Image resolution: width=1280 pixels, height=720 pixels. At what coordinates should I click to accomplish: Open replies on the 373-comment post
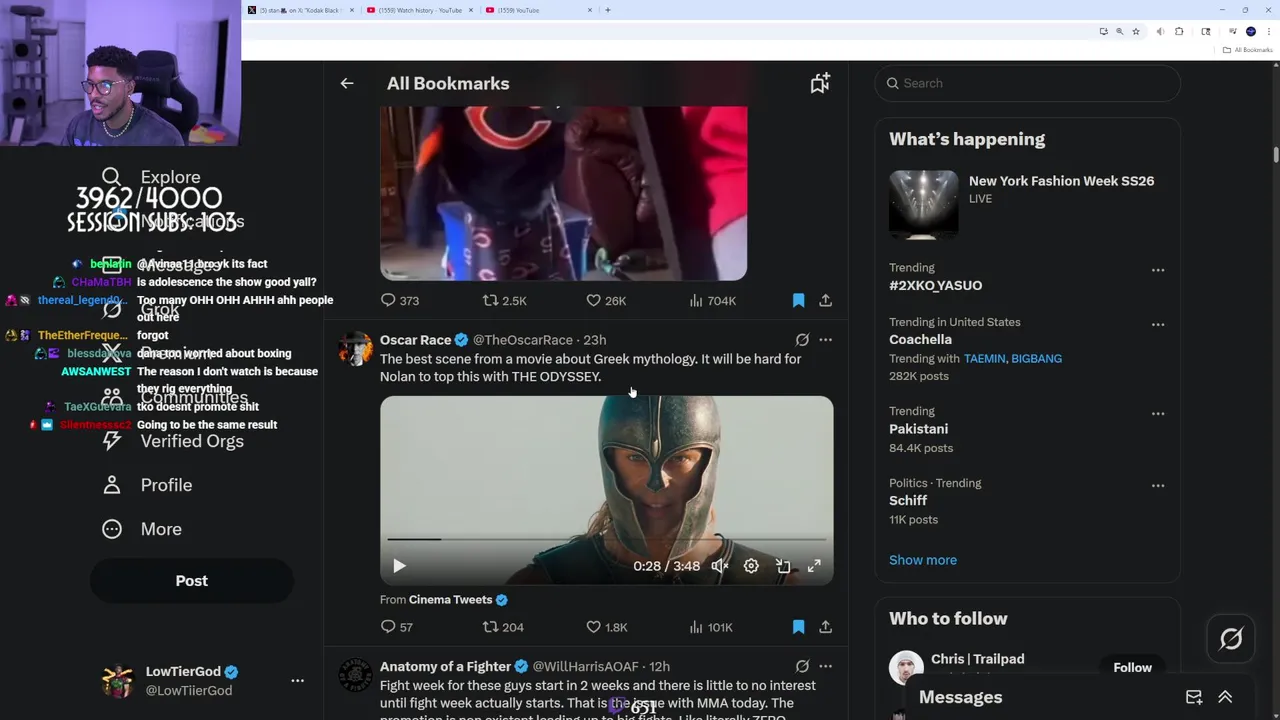399,300
